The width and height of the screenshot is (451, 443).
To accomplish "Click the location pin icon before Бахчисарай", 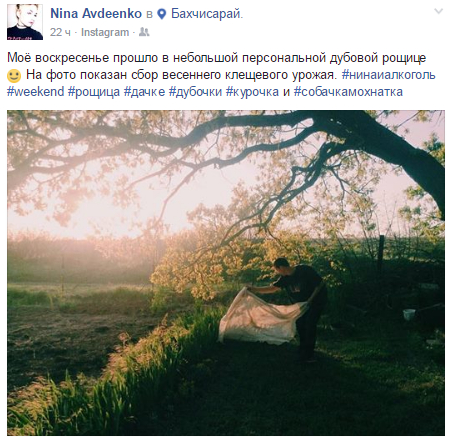I will click(162, 14).
